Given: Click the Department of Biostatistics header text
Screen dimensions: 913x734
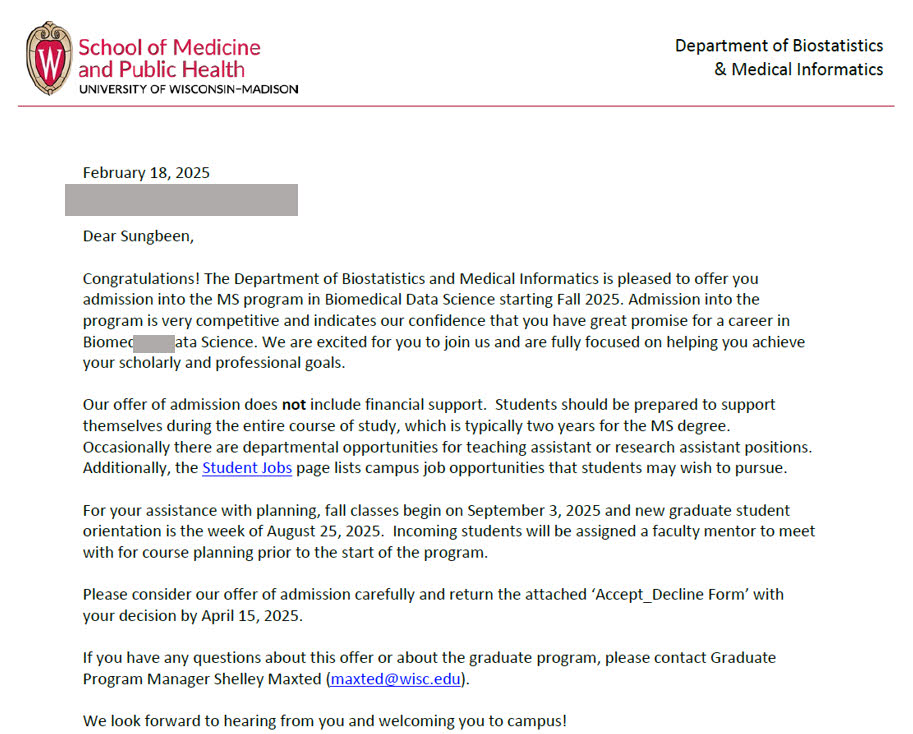Looking at the screenshot, I should 778,46.
